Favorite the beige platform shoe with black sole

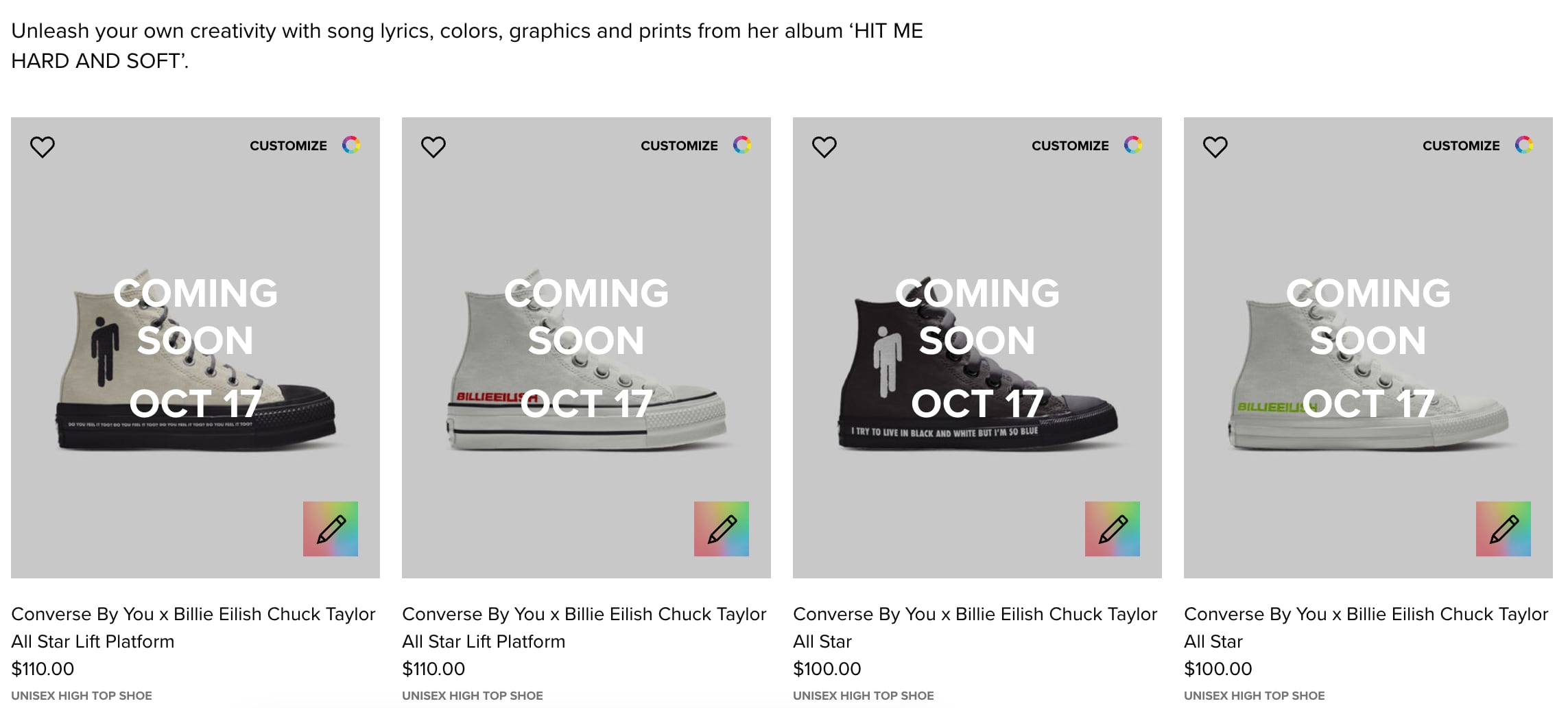coord(43,147)
